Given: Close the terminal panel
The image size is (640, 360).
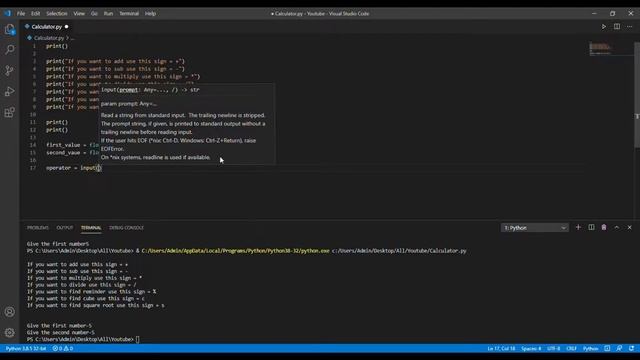Looking at the screenshot, I should point(629,227).
